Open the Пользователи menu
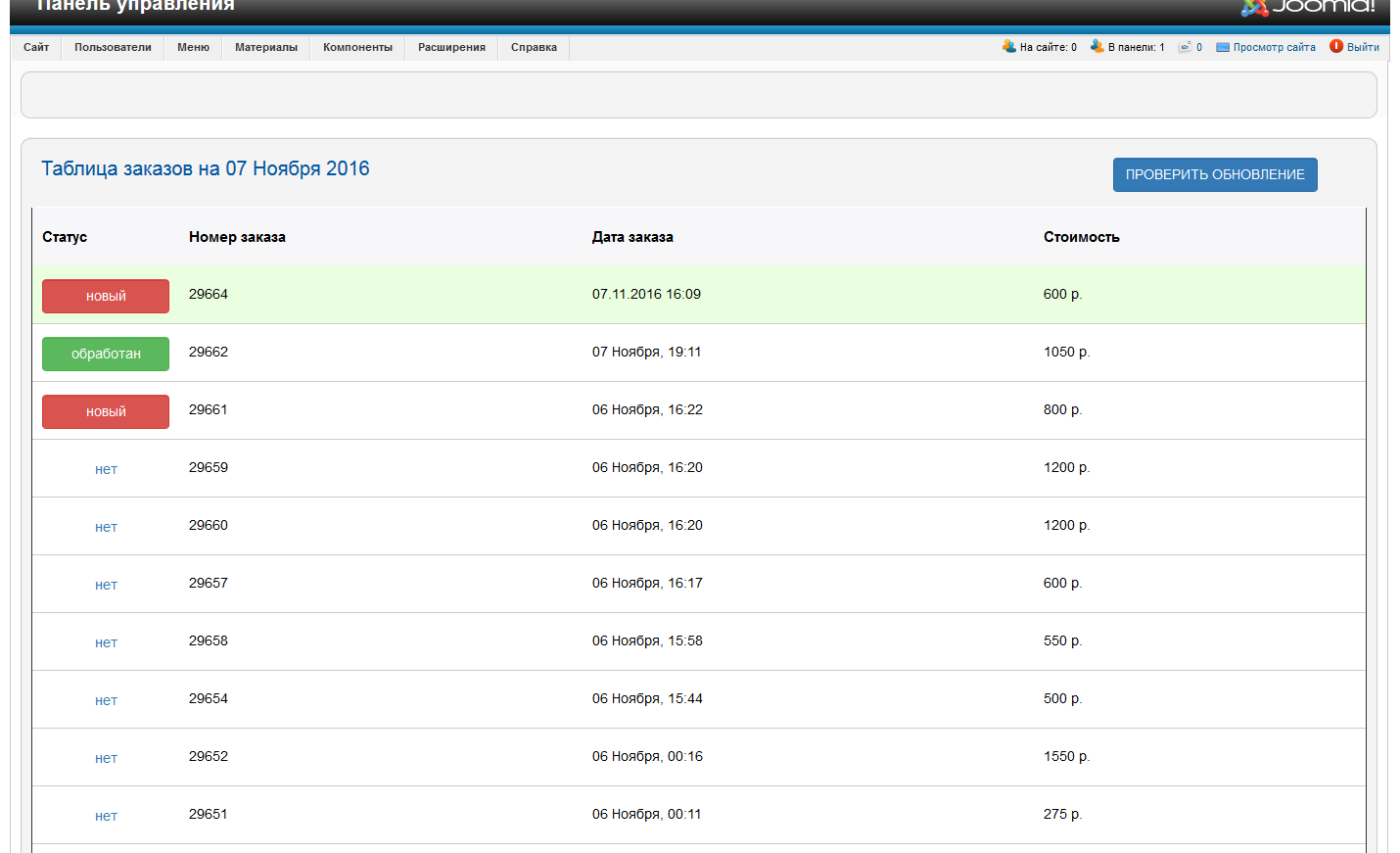 point(113,47)
